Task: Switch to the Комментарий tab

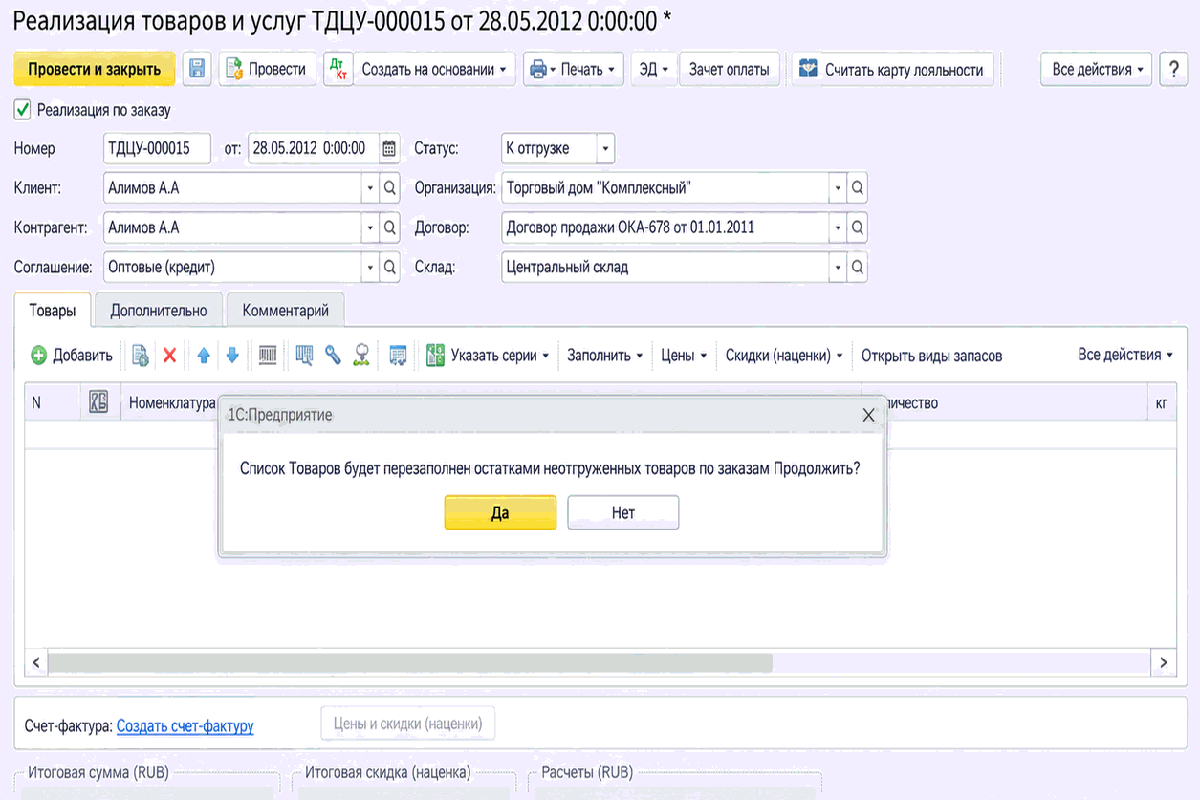Action: pyautogui.click(x=286, y=310)
